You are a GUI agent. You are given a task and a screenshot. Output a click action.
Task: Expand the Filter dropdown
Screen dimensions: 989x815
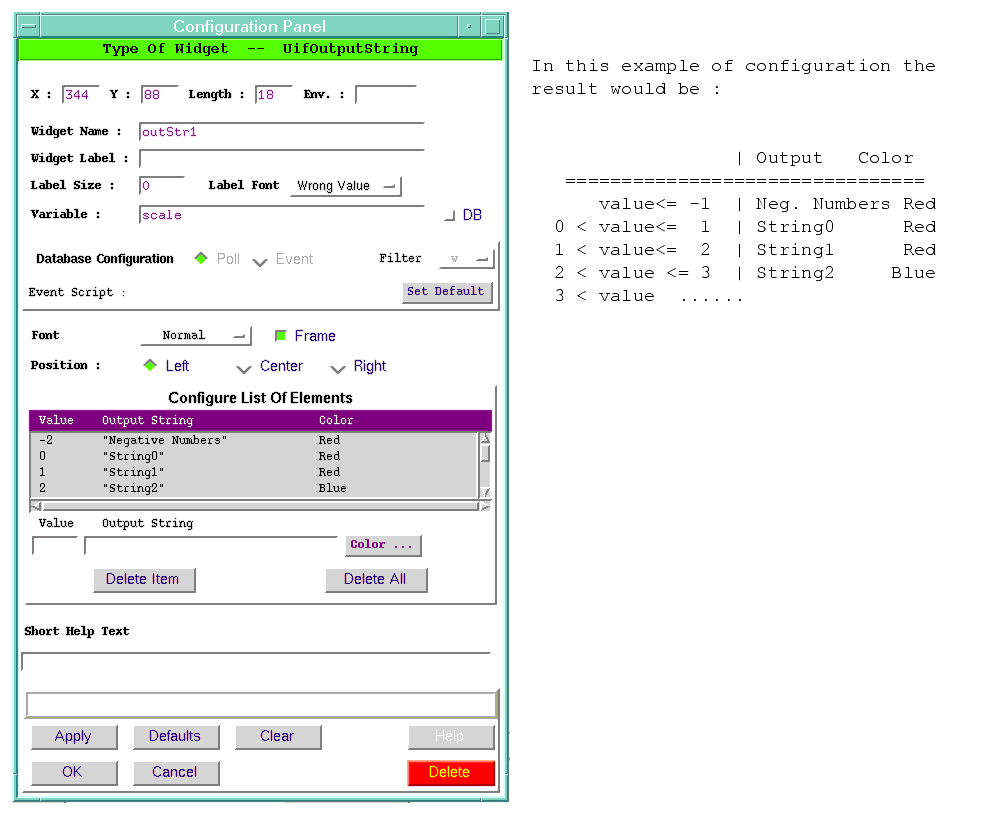467,259
